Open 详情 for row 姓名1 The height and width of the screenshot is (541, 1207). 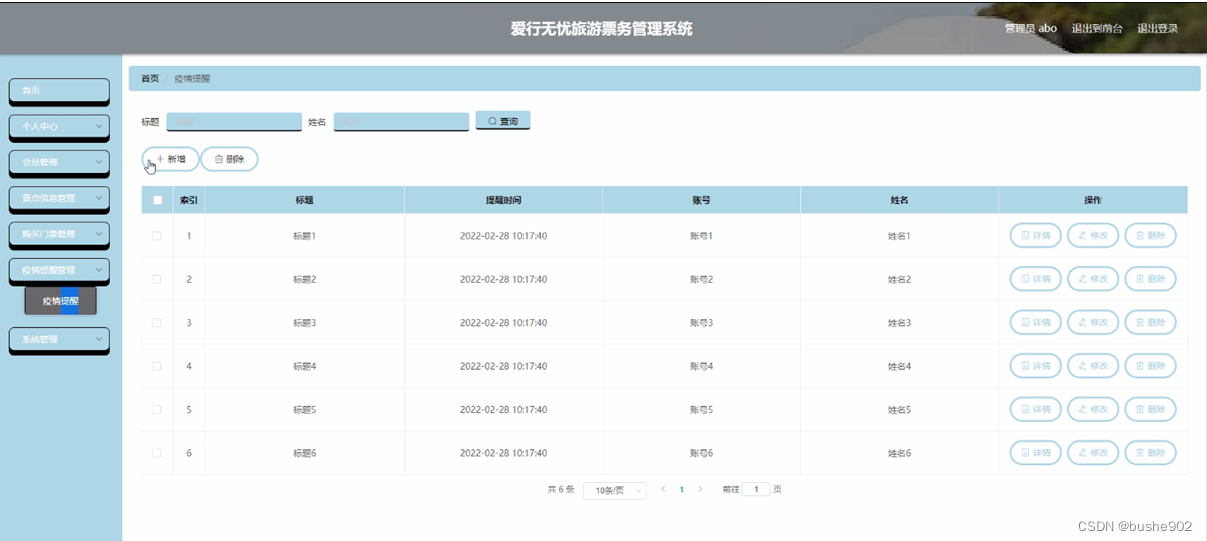pos(1035,236)
